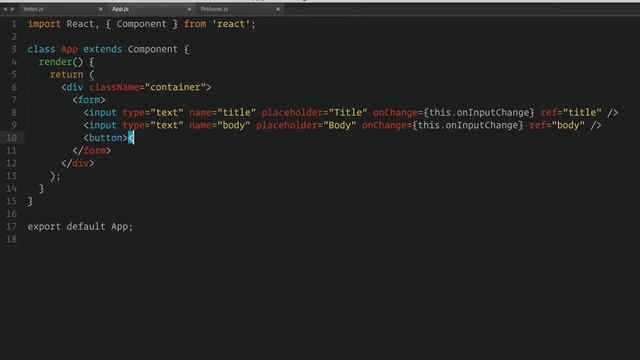Click the opening <form> tag on line 7
This screenshot has height=360, width=640.
89,100
